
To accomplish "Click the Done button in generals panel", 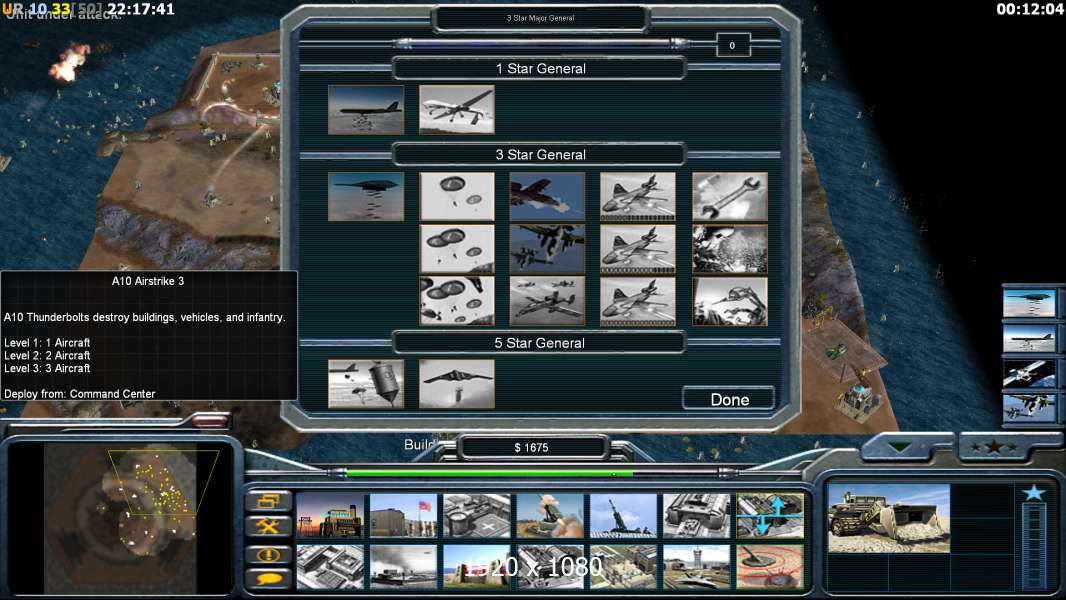I will [x=728, y=399].
